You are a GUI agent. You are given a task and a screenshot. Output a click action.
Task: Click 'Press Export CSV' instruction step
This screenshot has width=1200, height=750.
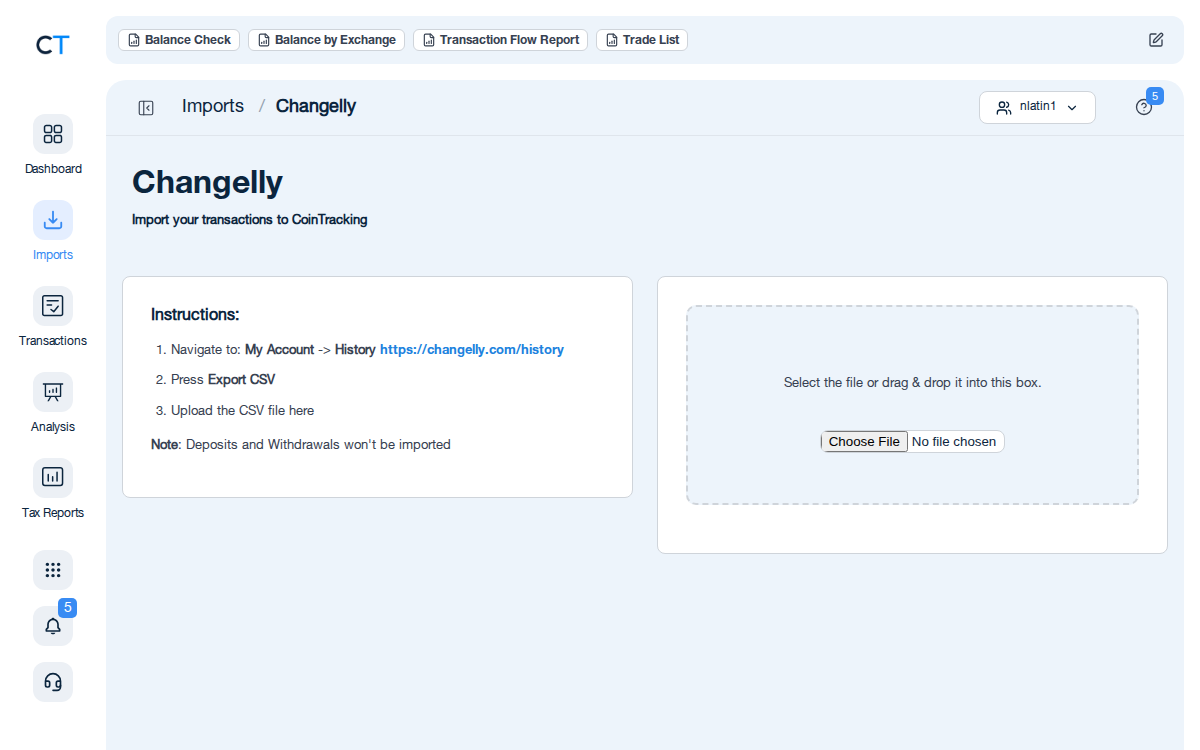coord(223,380)
